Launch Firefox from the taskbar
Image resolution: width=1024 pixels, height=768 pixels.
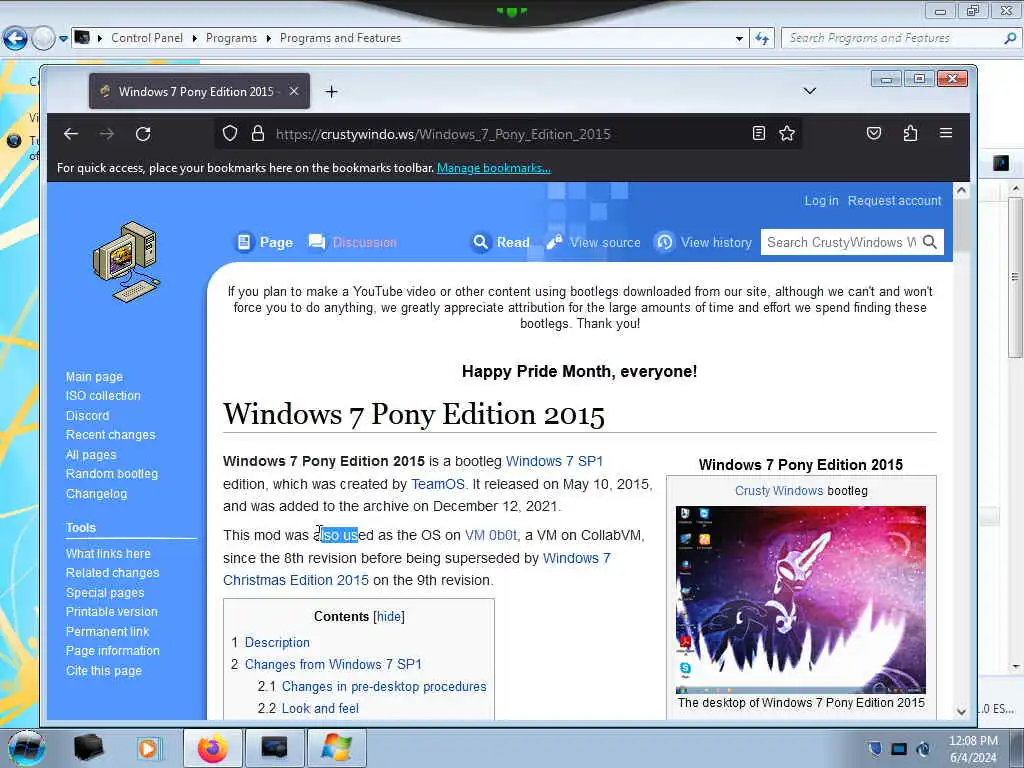(213, 748)
